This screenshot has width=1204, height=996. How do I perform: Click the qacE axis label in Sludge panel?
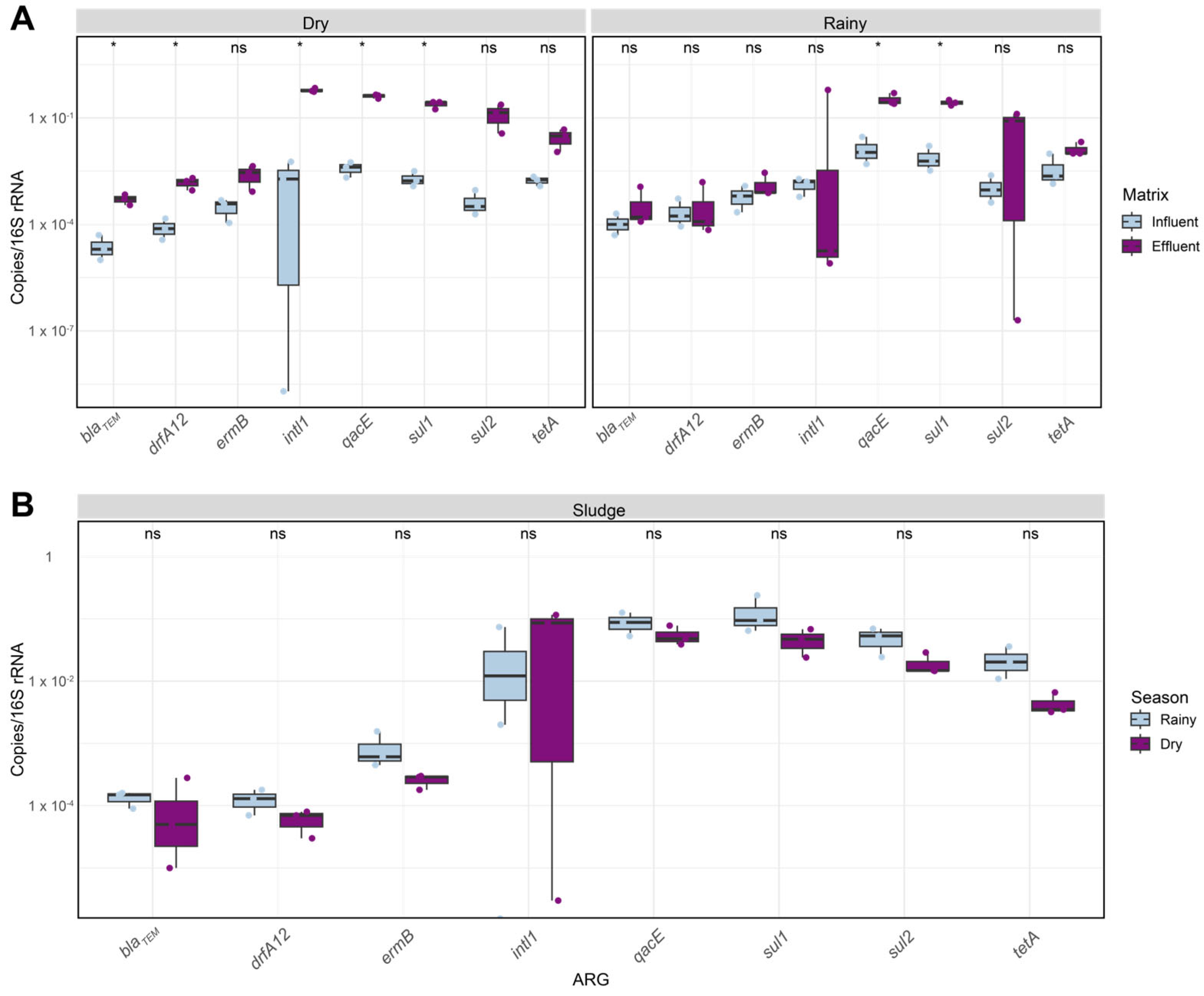click(649, 945)
